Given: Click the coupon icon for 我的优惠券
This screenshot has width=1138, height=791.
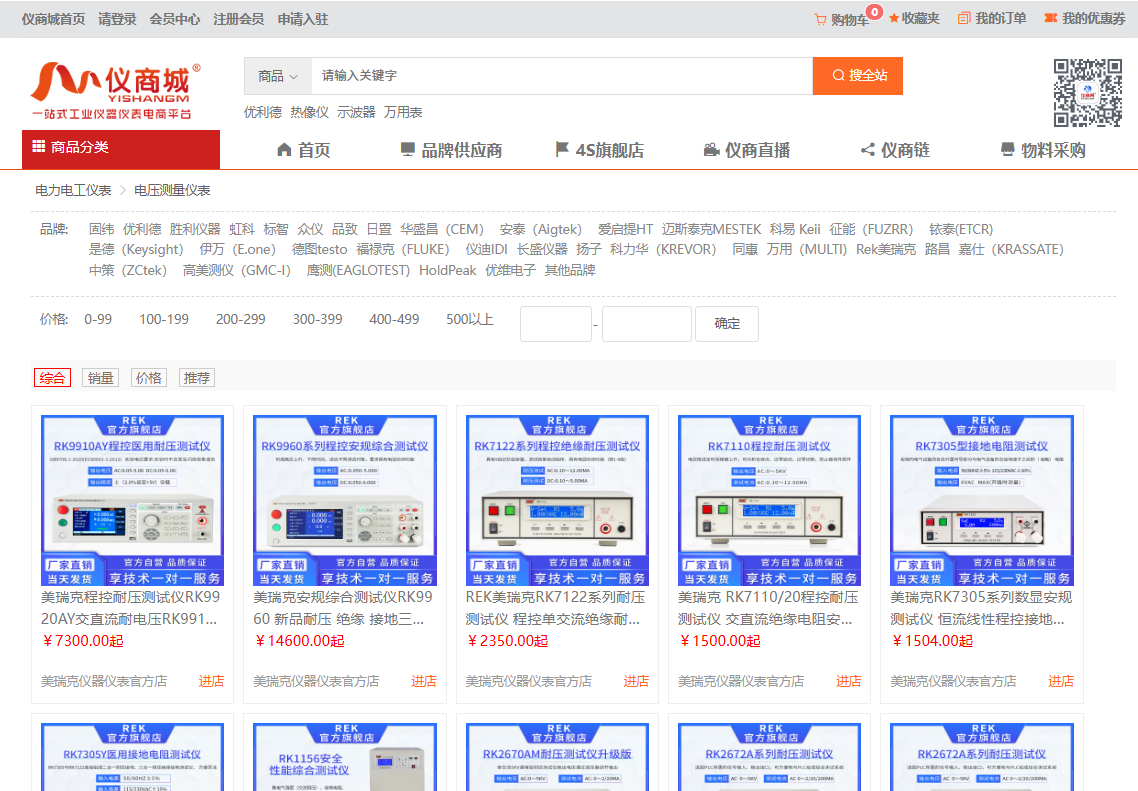Looking at the screenshot, I should tap(1050, 18).
